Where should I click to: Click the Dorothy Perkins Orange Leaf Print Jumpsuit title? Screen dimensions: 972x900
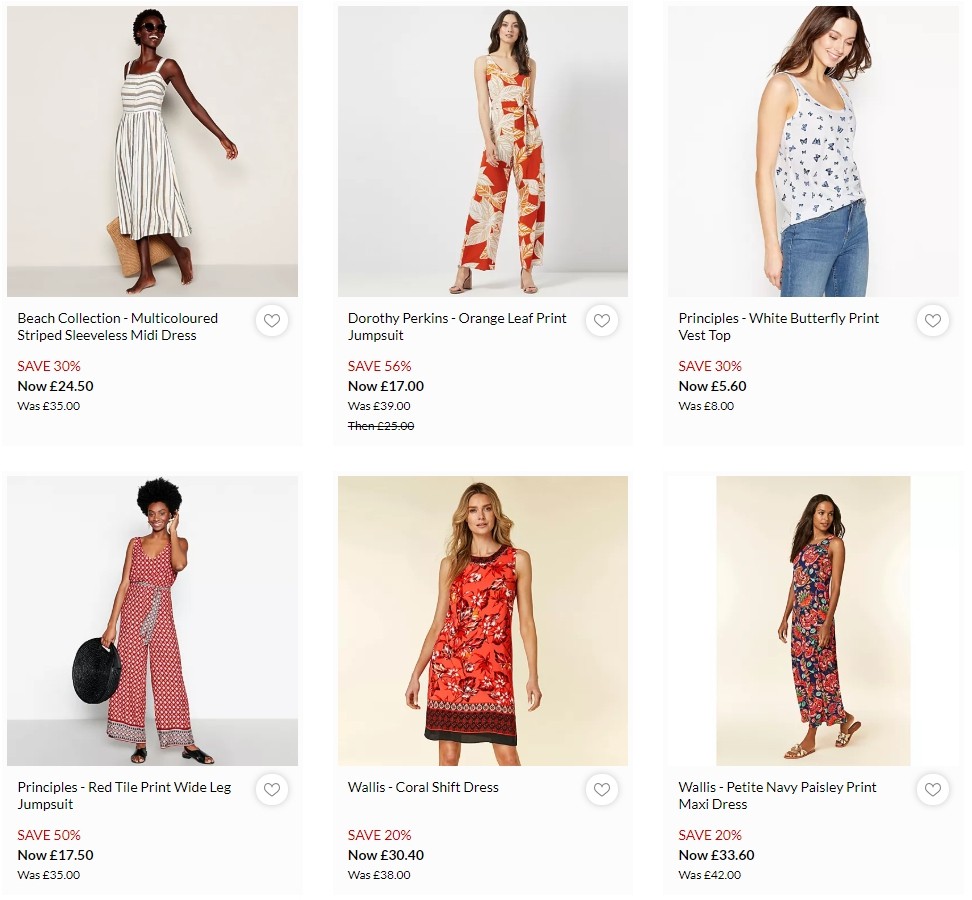(x=456, y=326)
